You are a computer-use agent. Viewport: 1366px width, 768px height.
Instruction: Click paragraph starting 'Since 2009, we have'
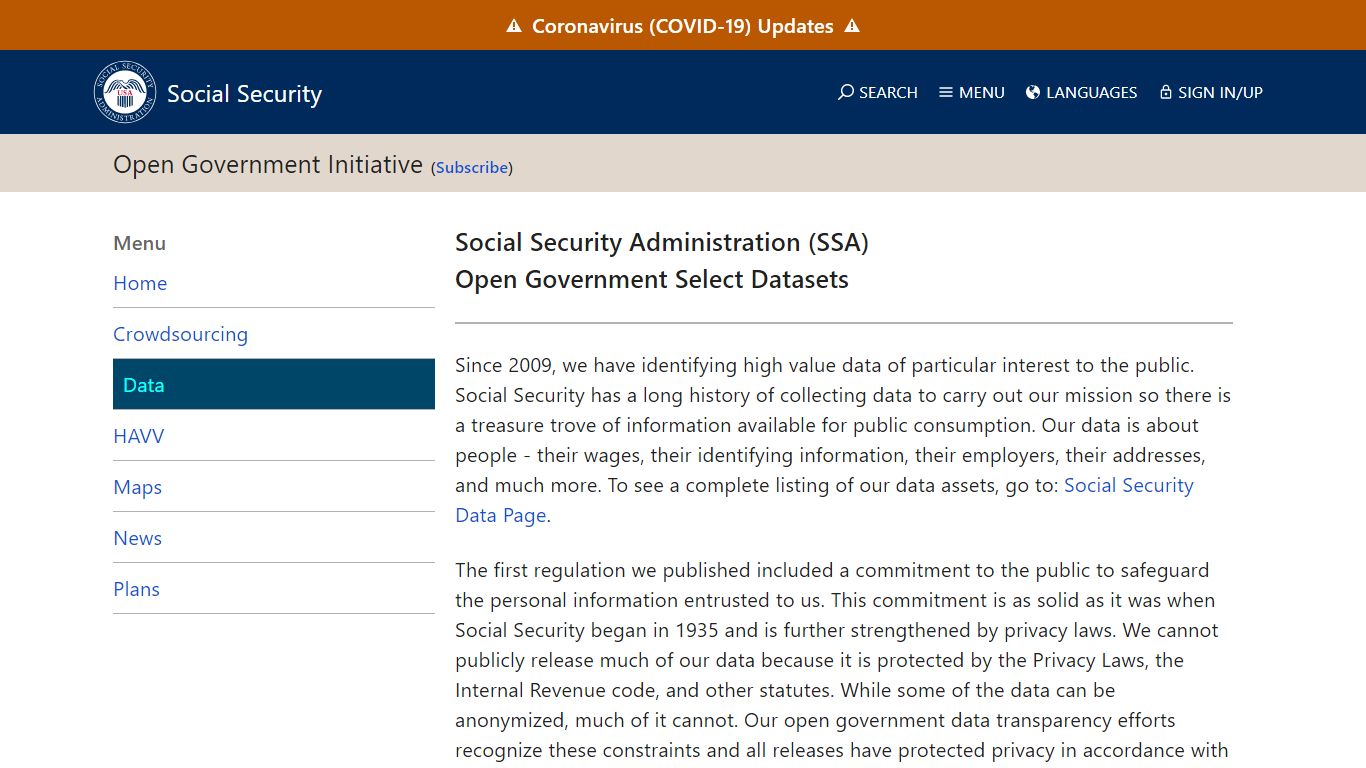(843, 440)
